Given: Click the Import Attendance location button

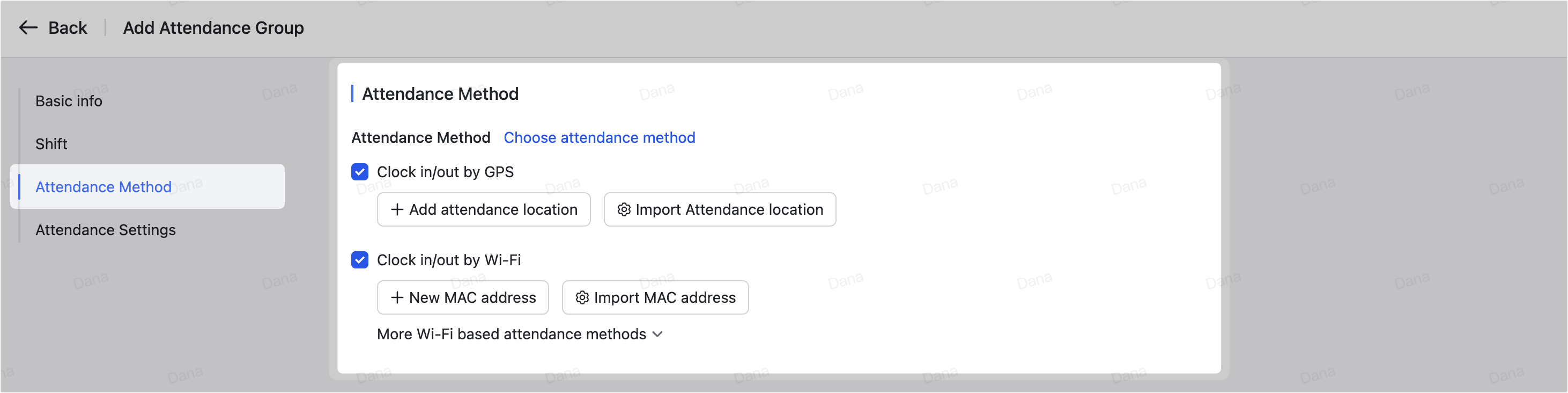Looking at the screenshot, I should (720, 209).
